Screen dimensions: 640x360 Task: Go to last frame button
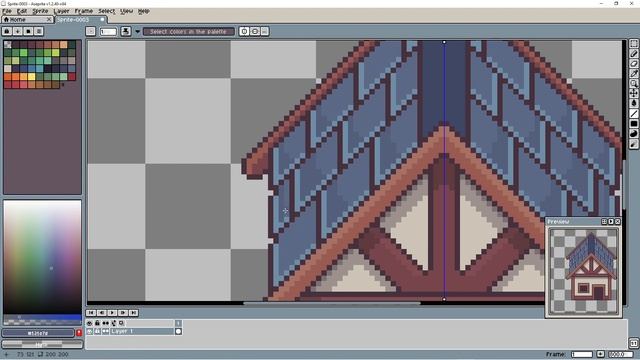click(133, 313)
